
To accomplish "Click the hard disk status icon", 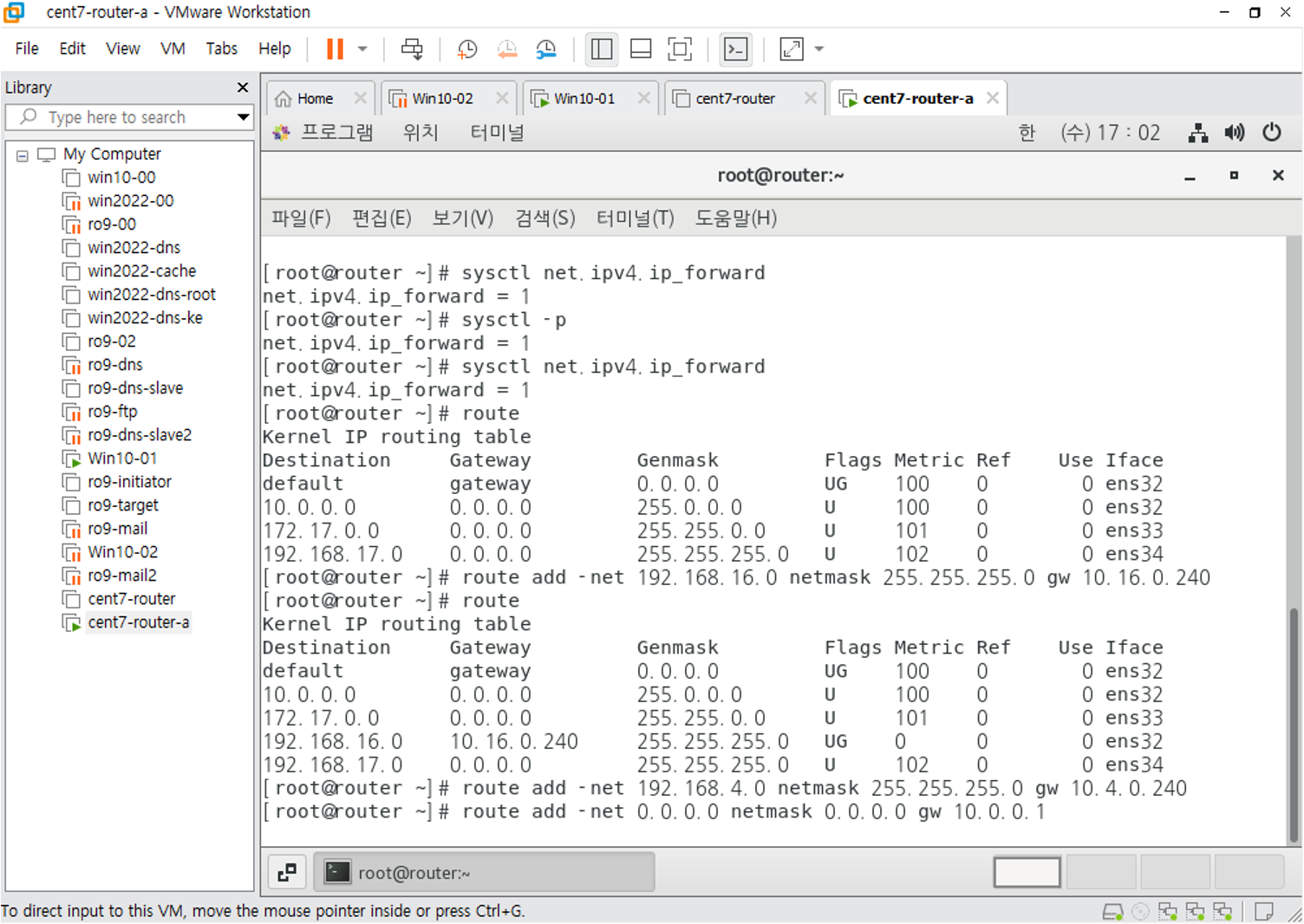I will point(1112,912).
